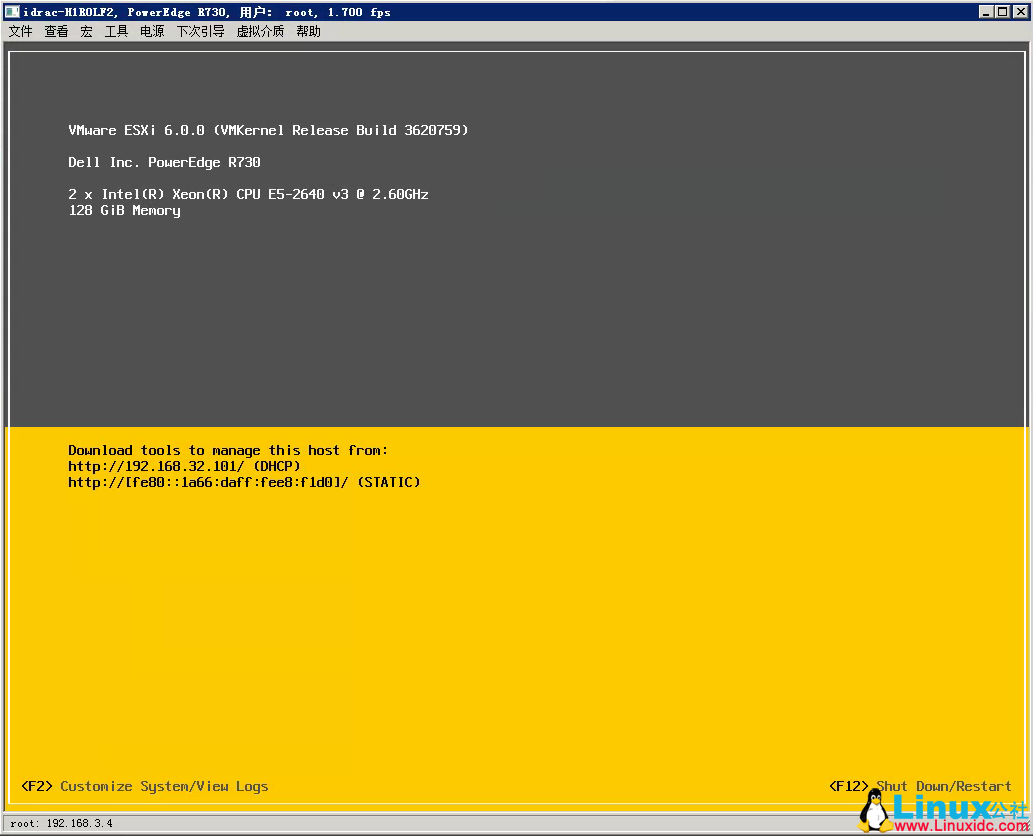Click the idrac-H1ROLF2 title bar text
The width and height of the screenshot is (1033, 836).
pos(207,12)
